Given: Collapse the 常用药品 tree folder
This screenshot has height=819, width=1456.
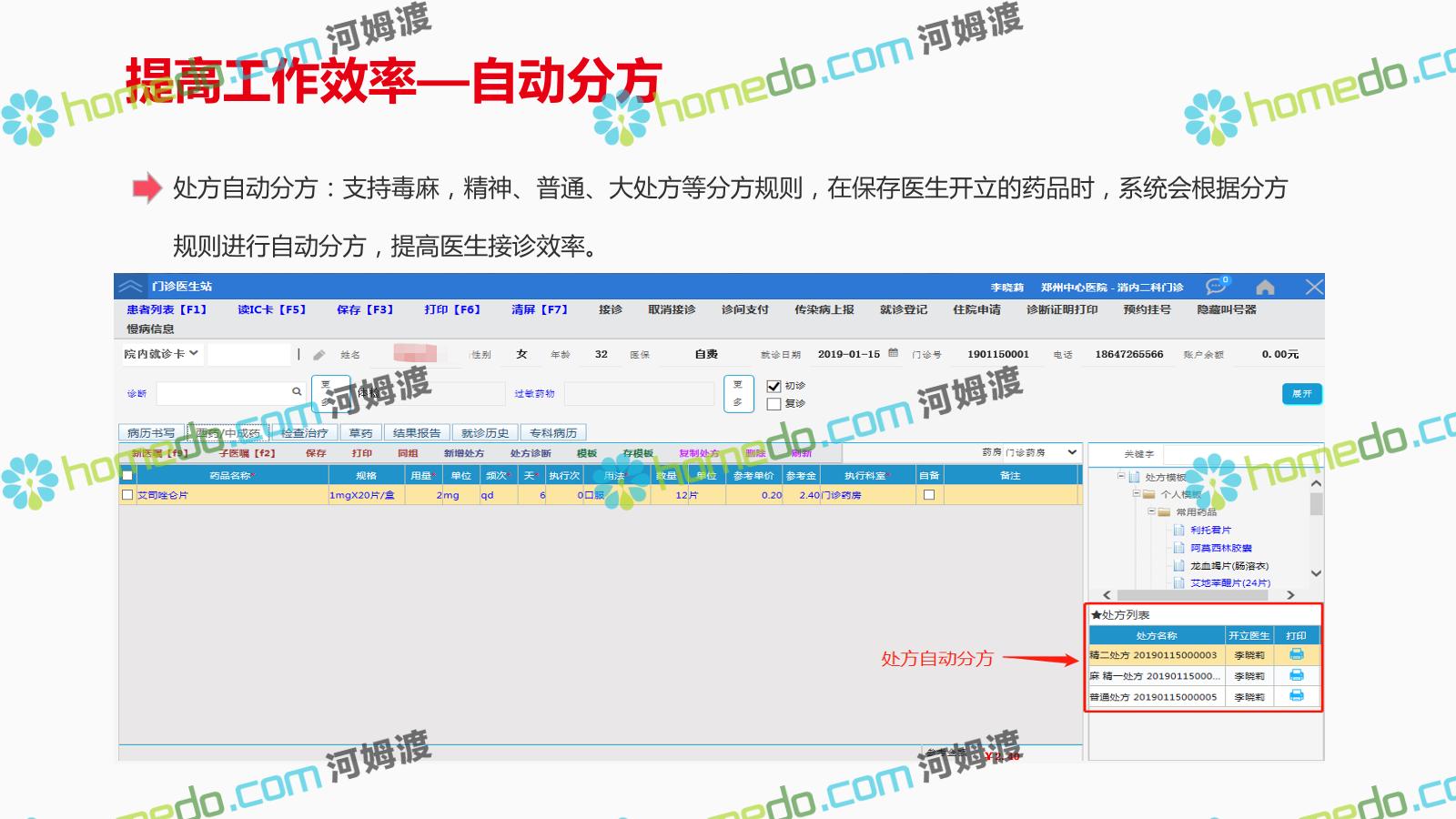Looking at the screenshot, I should [1151, 511].
